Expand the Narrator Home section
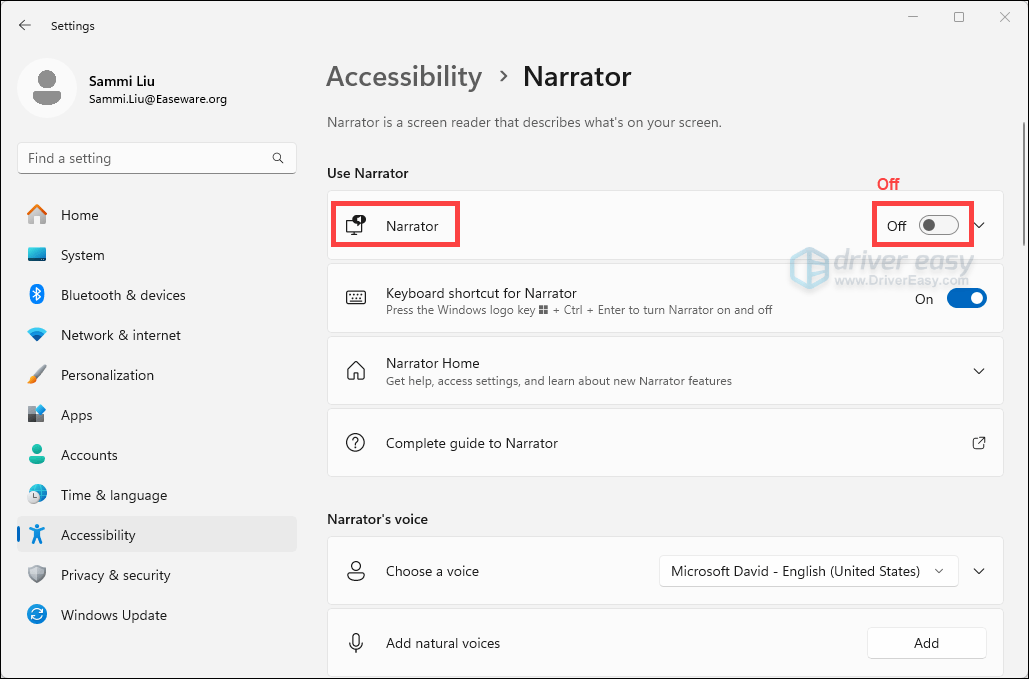The image size is (1029, 679). click(x=979, y=371)
